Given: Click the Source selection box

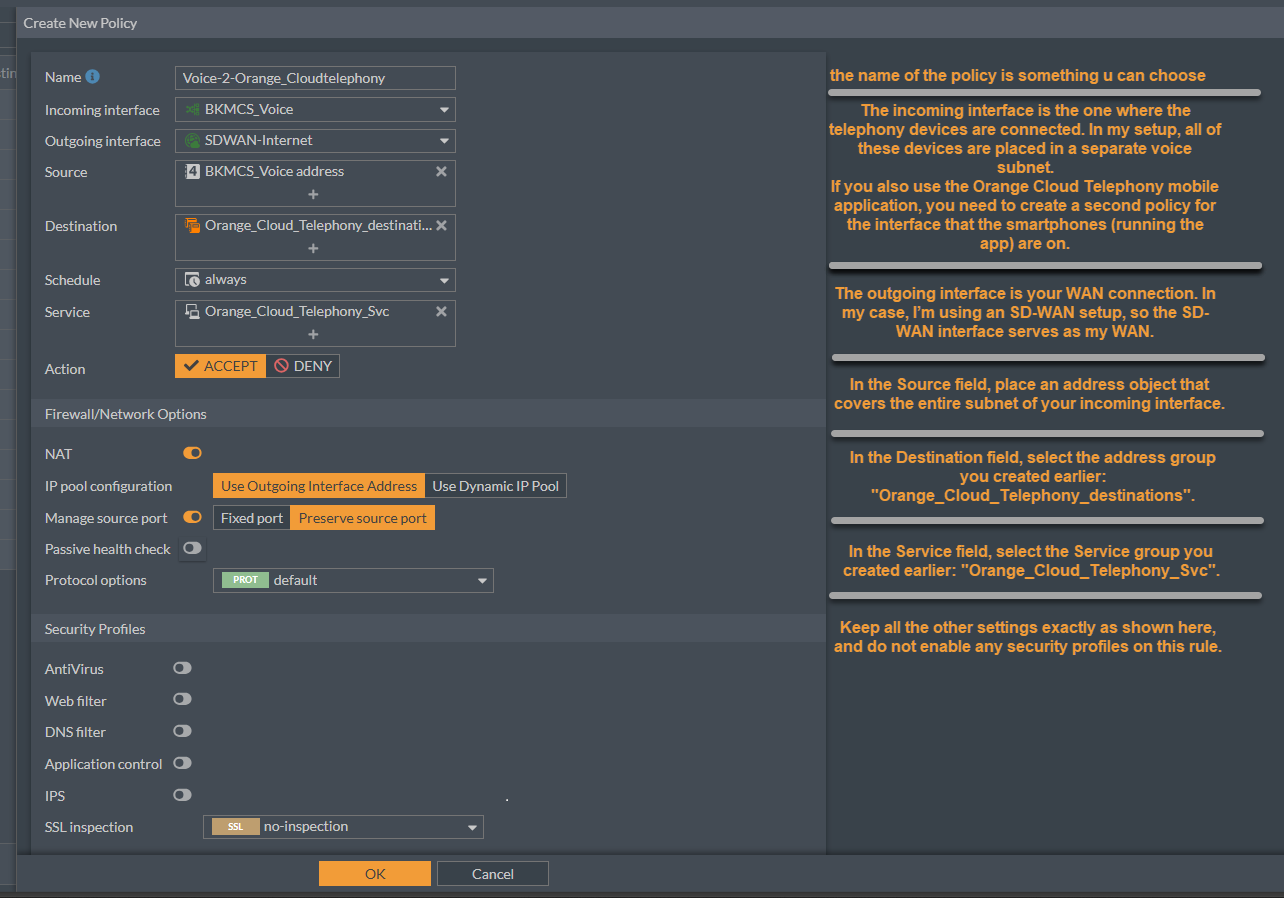Looking at the screenshot, I should (315, 183).
